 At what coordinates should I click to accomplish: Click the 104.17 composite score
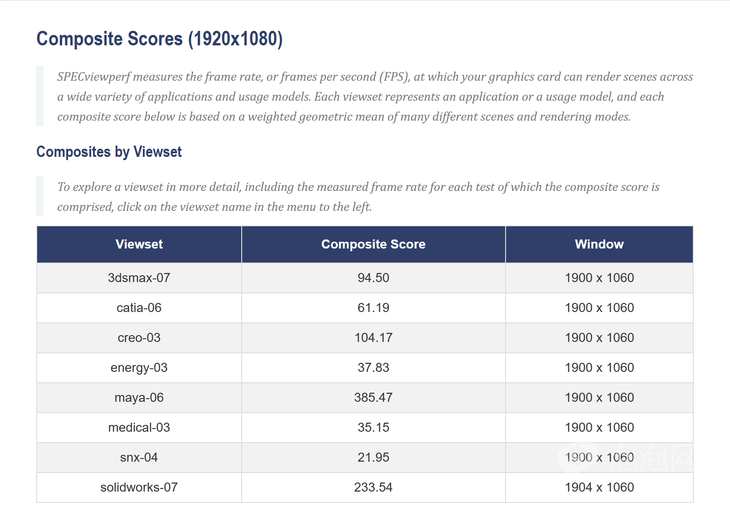pos(373,337)
